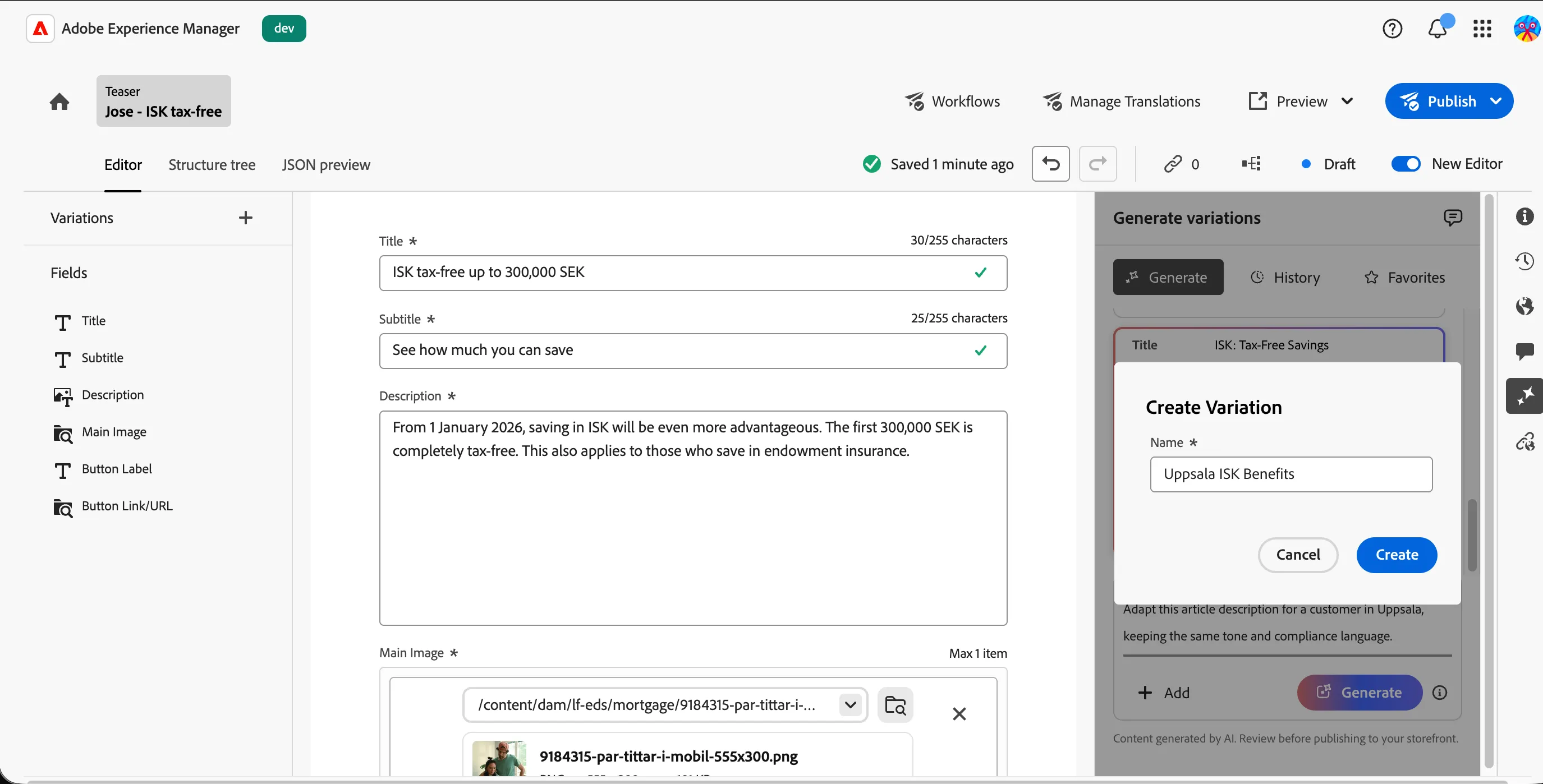Toggle the Generate variations sparkle icon in rail

coord(1524,395)
